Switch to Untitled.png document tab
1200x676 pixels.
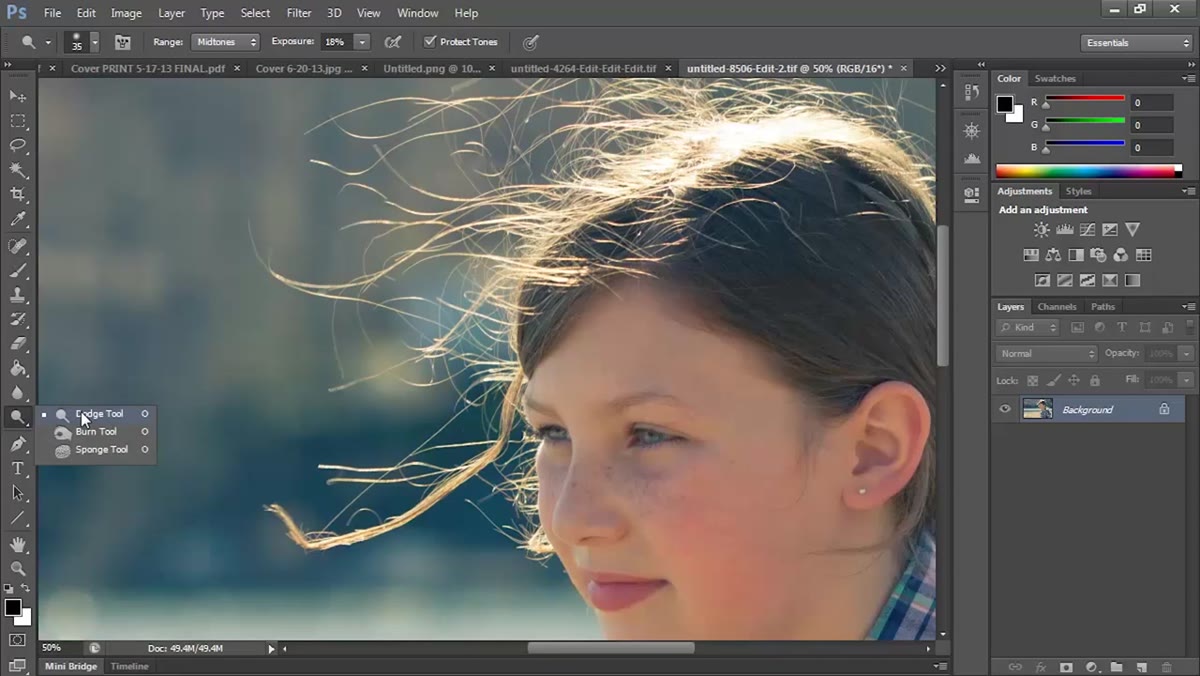[432, 68]
